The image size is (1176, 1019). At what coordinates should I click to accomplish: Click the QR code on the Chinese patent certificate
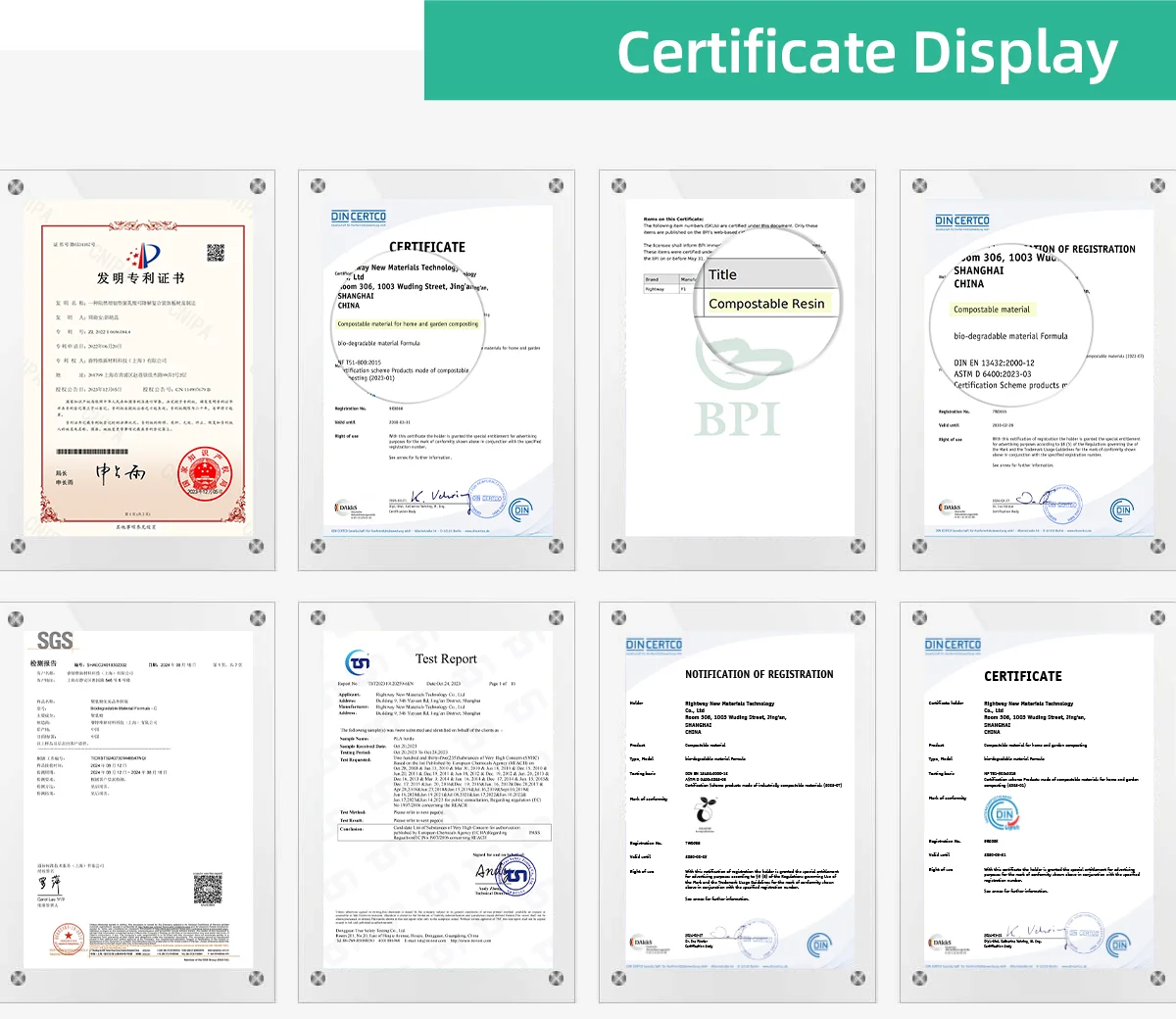tap(216, 253)
